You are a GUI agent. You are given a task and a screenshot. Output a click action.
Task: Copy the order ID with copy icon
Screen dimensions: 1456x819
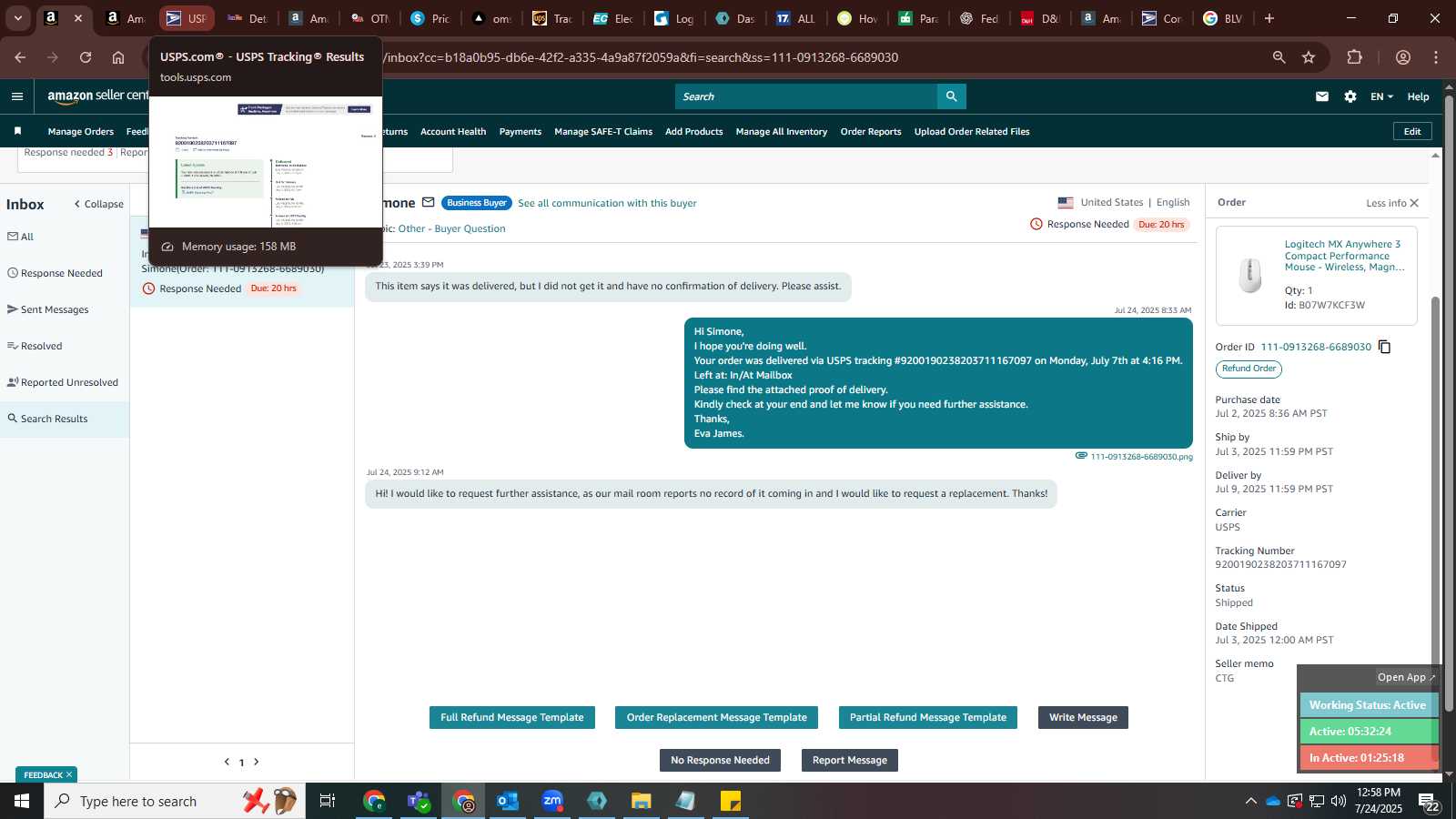coord(1384,347)
